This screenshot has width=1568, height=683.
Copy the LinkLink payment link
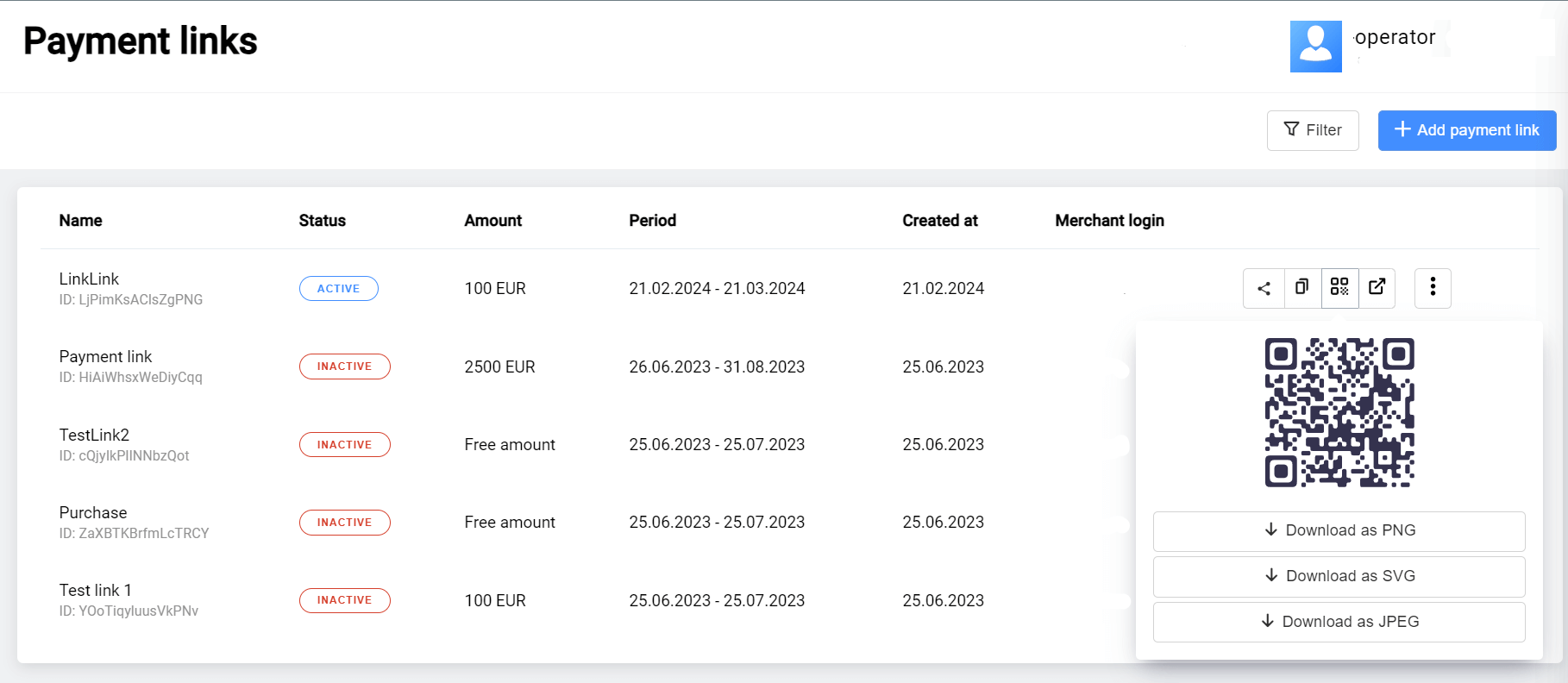(1301, 288)
